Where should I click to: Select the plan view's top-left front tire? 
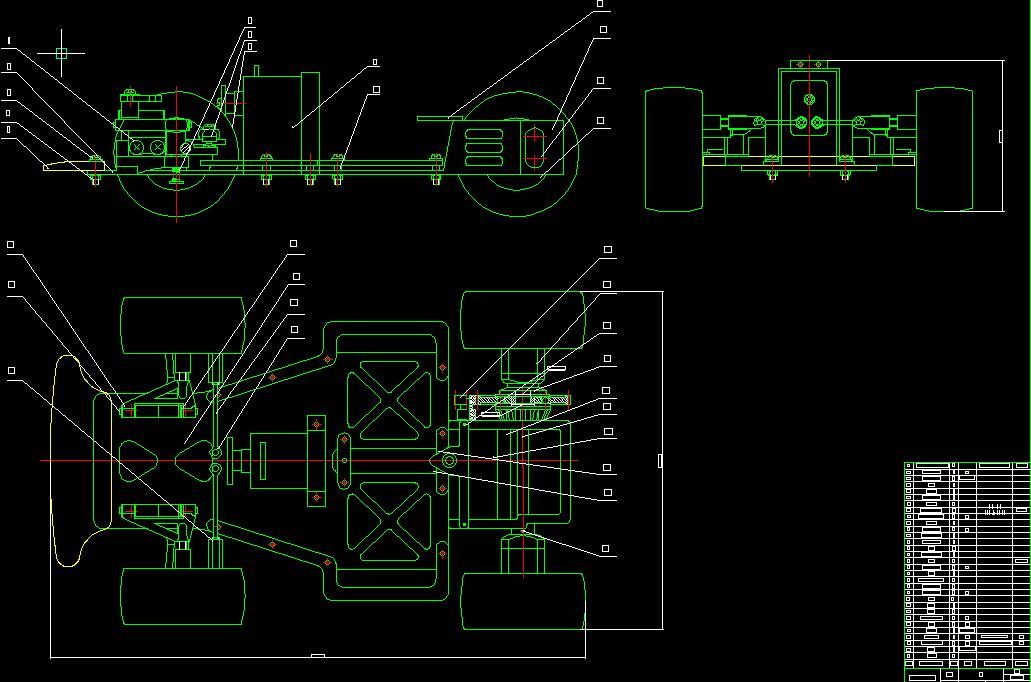[x=183, y=326]
